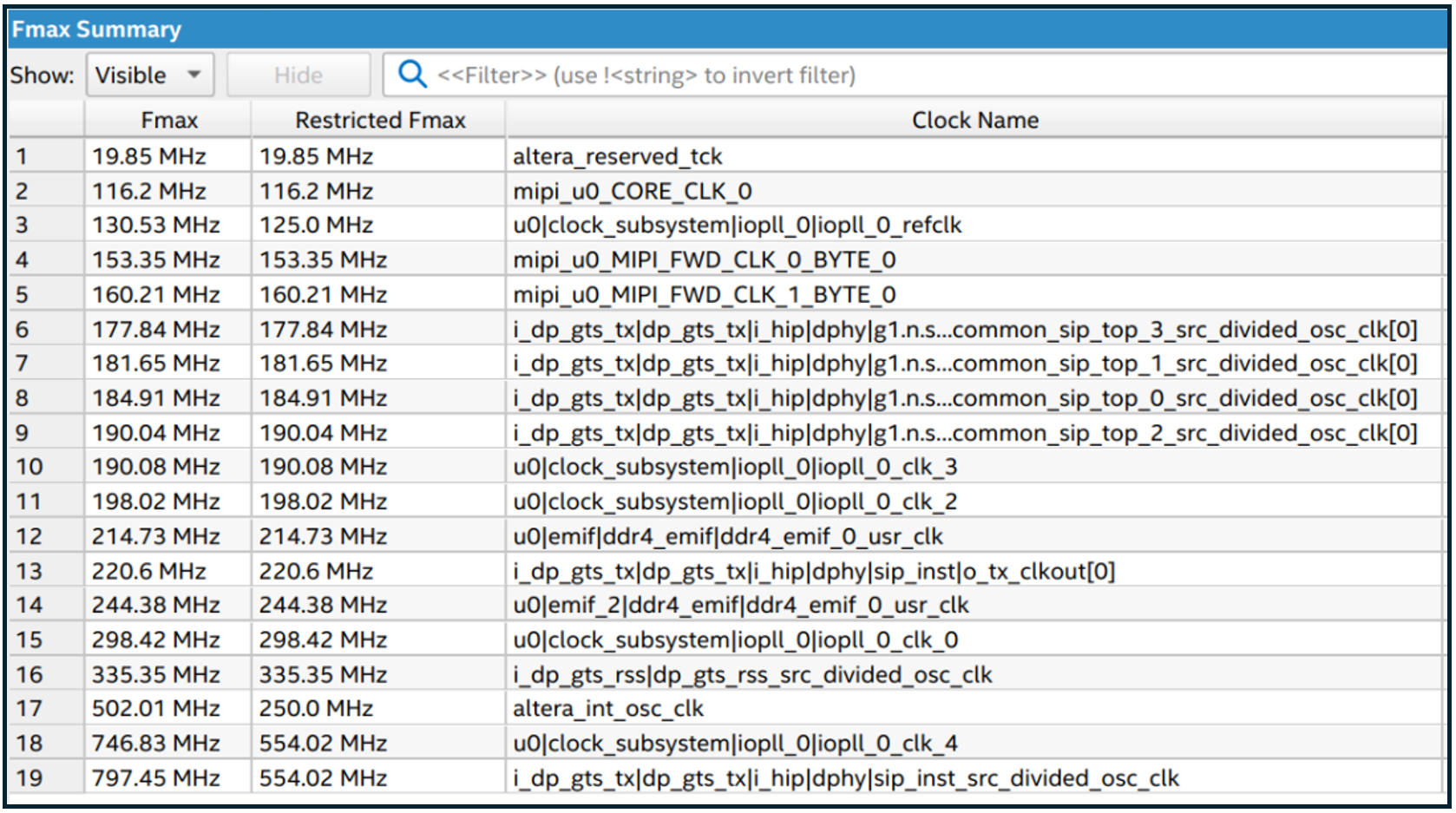
Task: Select row number 4 header
Action: pyautogui.click(x=23, y=259)
